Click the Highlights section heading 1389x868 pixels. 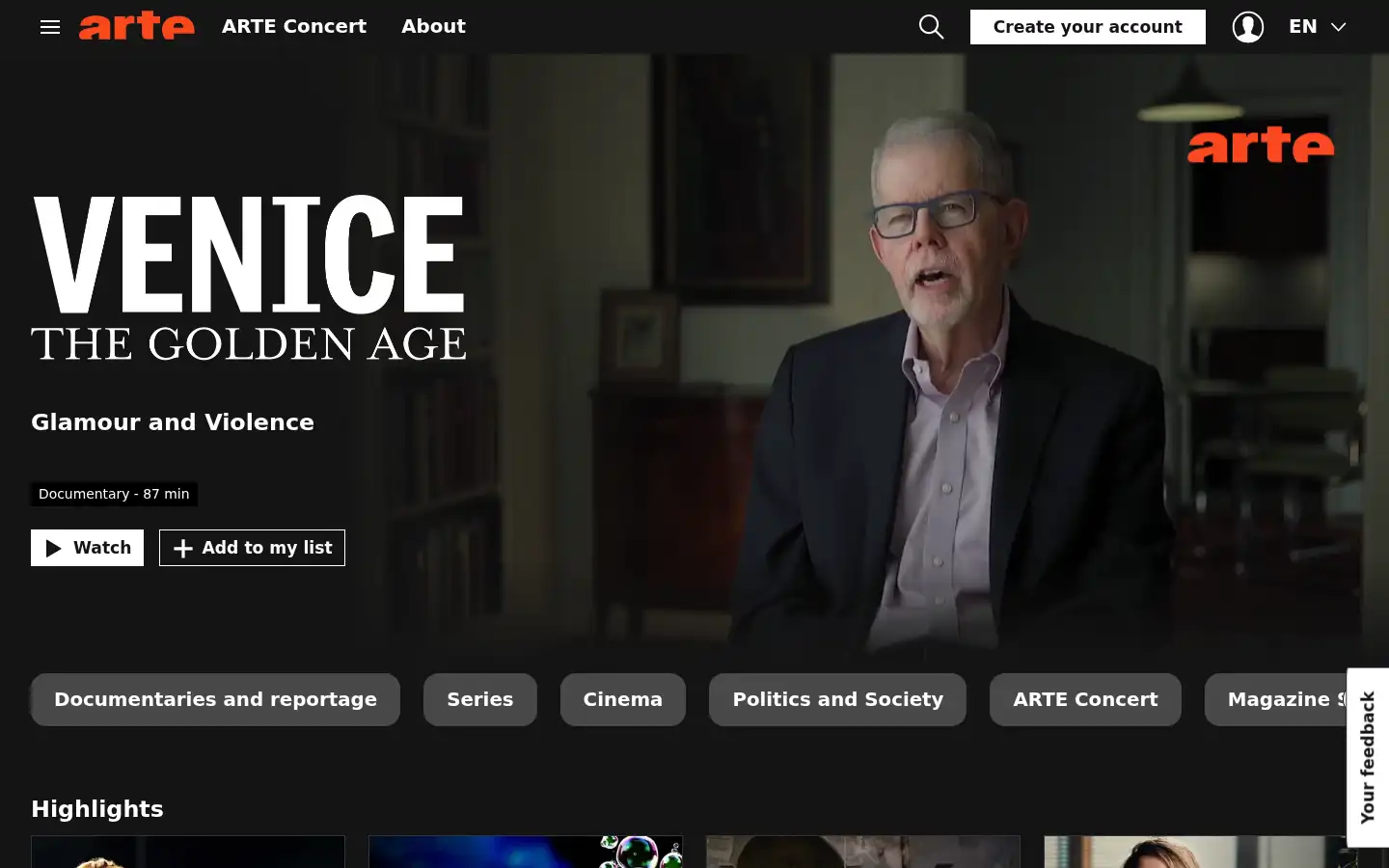click(97, 809)
